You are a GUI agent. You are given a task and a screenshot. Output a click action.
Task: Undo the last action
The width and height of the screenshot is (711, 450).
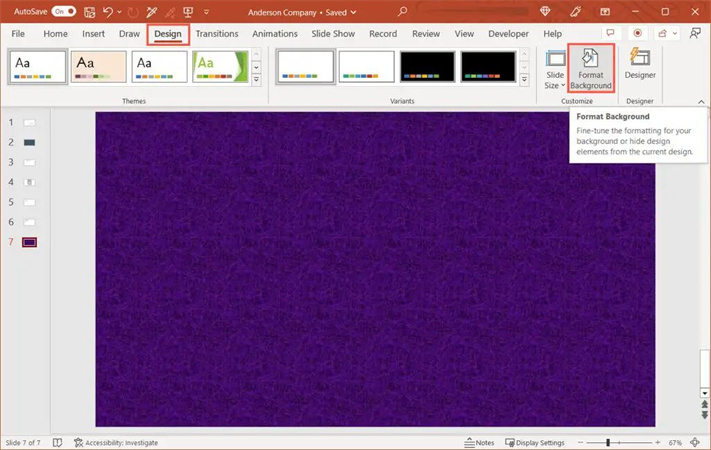tap(108, 10)
